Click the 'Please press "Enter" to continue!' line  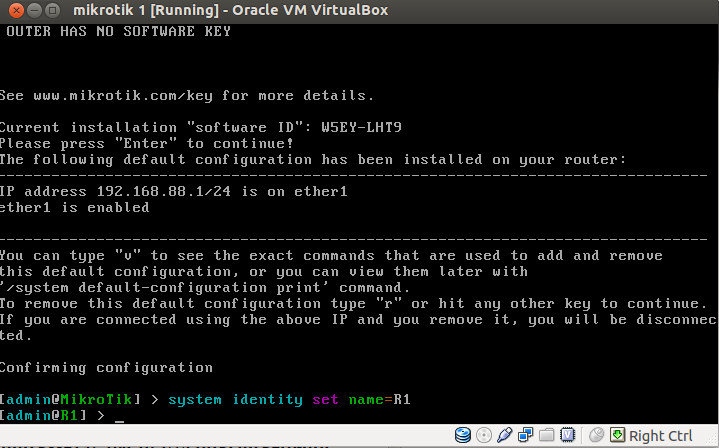[147, 143]
